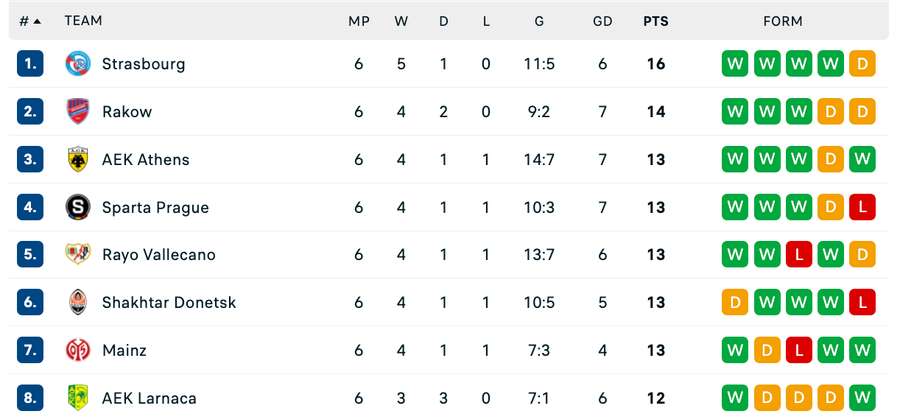Image resolution: width=900 pixels, height=417 pixels.
Task: Click the Shakhtar Donetsk club crest
Action: coord(78,302)
